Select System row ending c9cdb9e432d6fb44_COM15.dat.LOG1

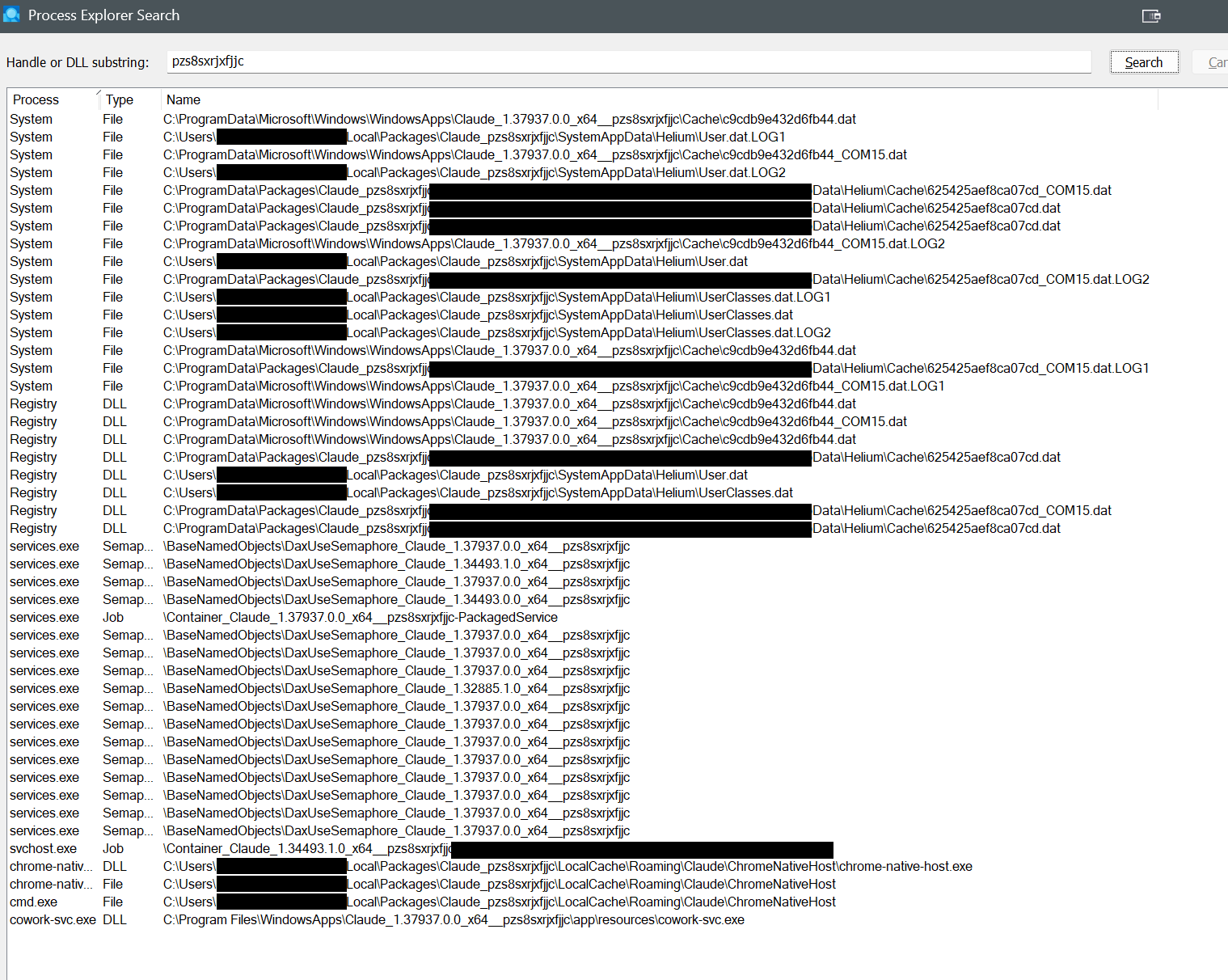click(x=583, y=386)
